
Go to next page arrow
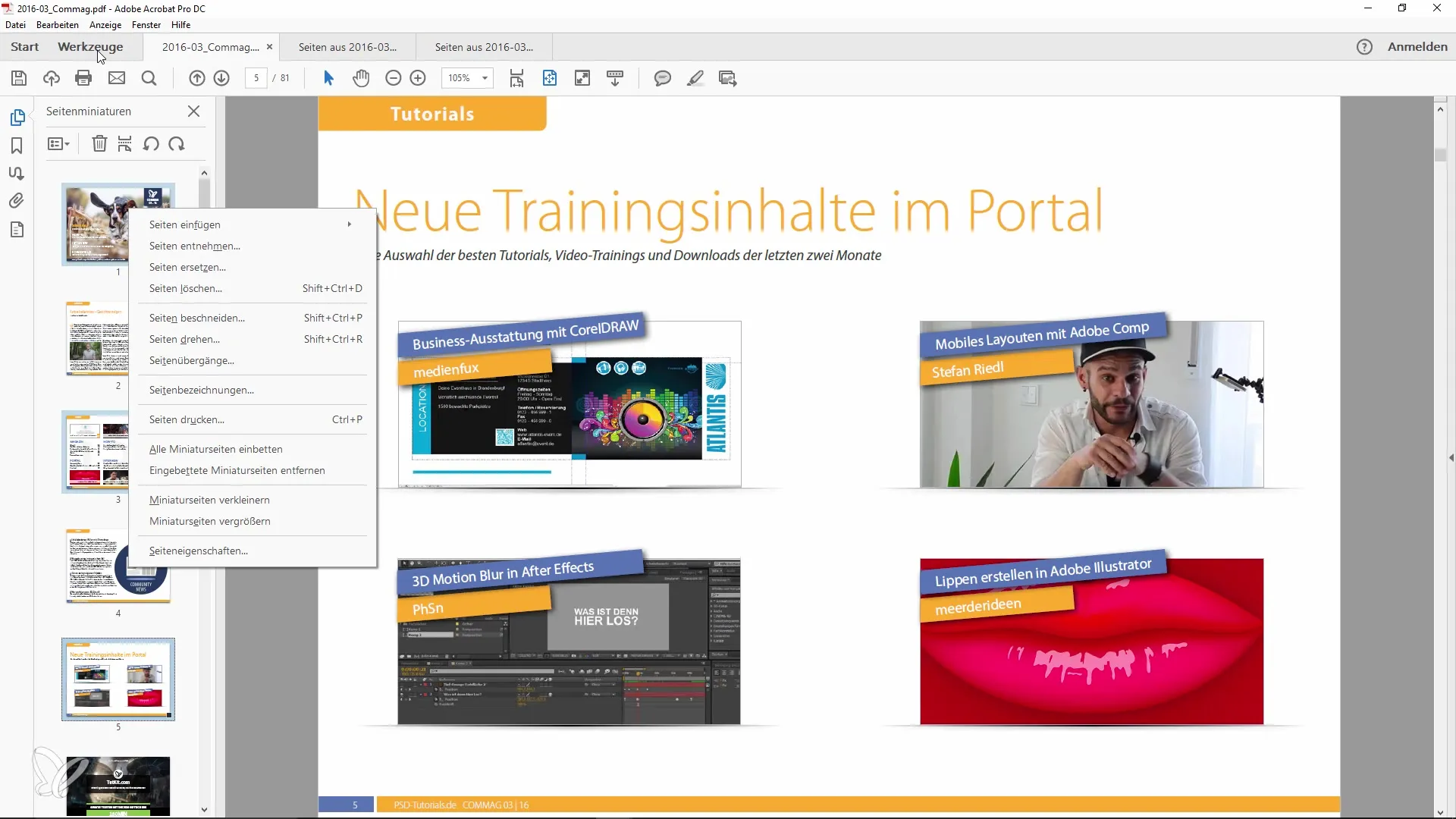221,78
